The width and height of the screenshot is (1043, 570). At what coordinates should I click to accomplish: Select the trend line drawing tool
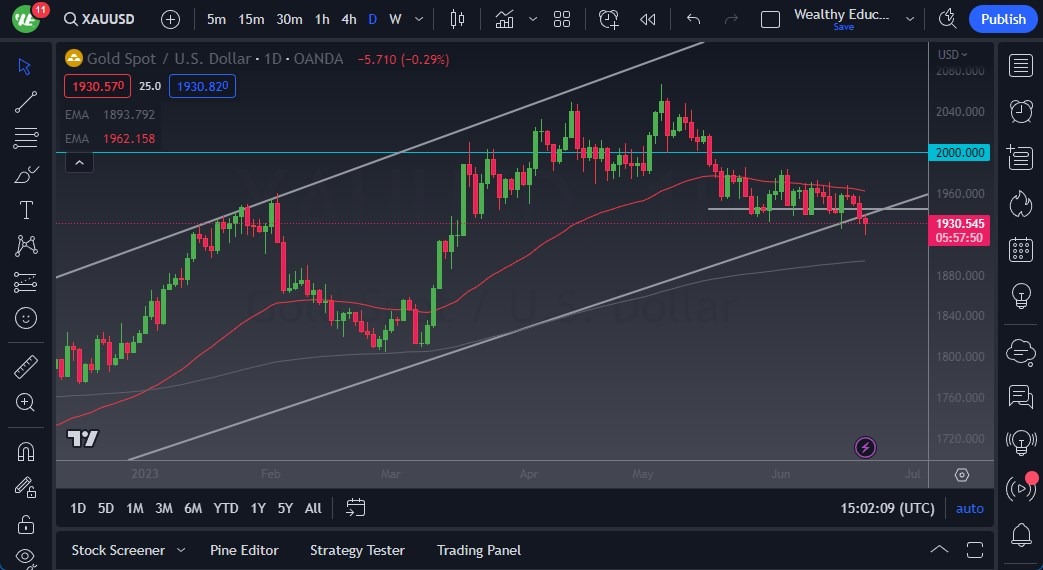click(x=26, y=101)
